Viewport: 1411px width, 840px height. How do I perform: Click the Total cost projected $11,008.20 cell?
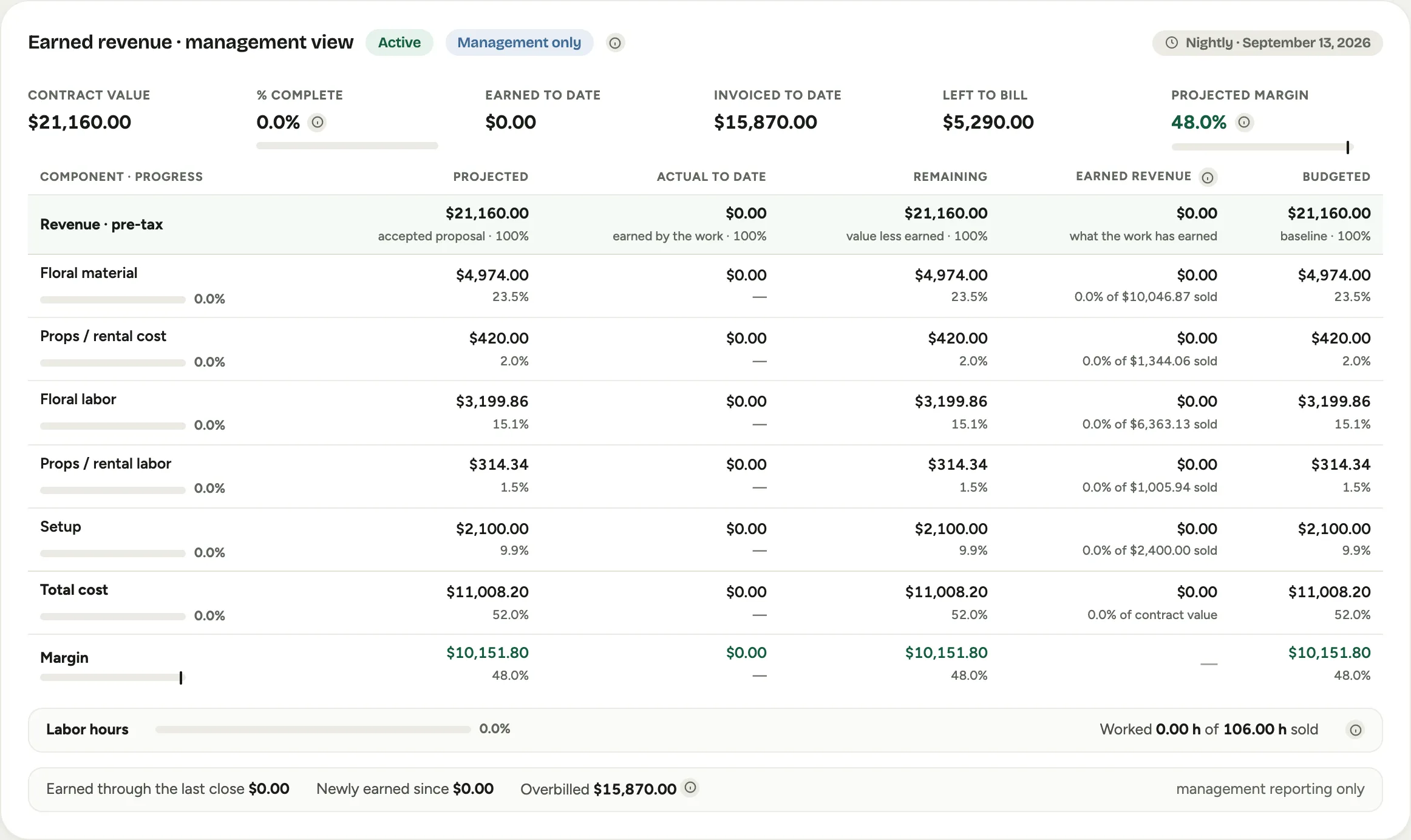click(x=488, y=592)
